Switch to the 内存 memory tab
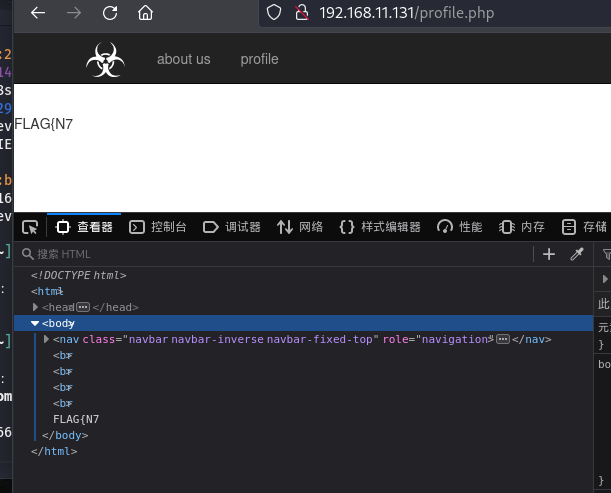Screen dimensions: 611x493 (x=521, y=227)
